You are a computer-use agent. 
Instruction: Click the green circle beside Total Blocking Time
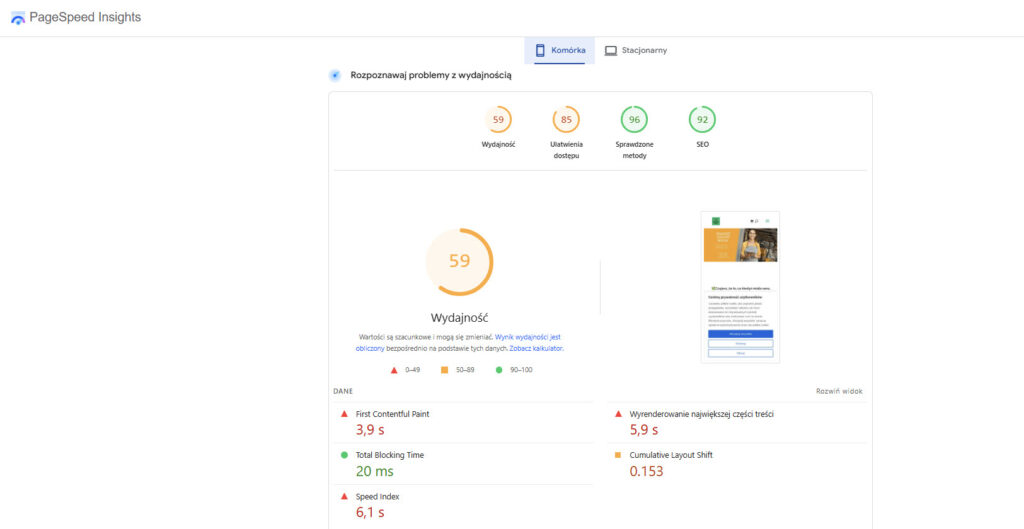point(344,455)
